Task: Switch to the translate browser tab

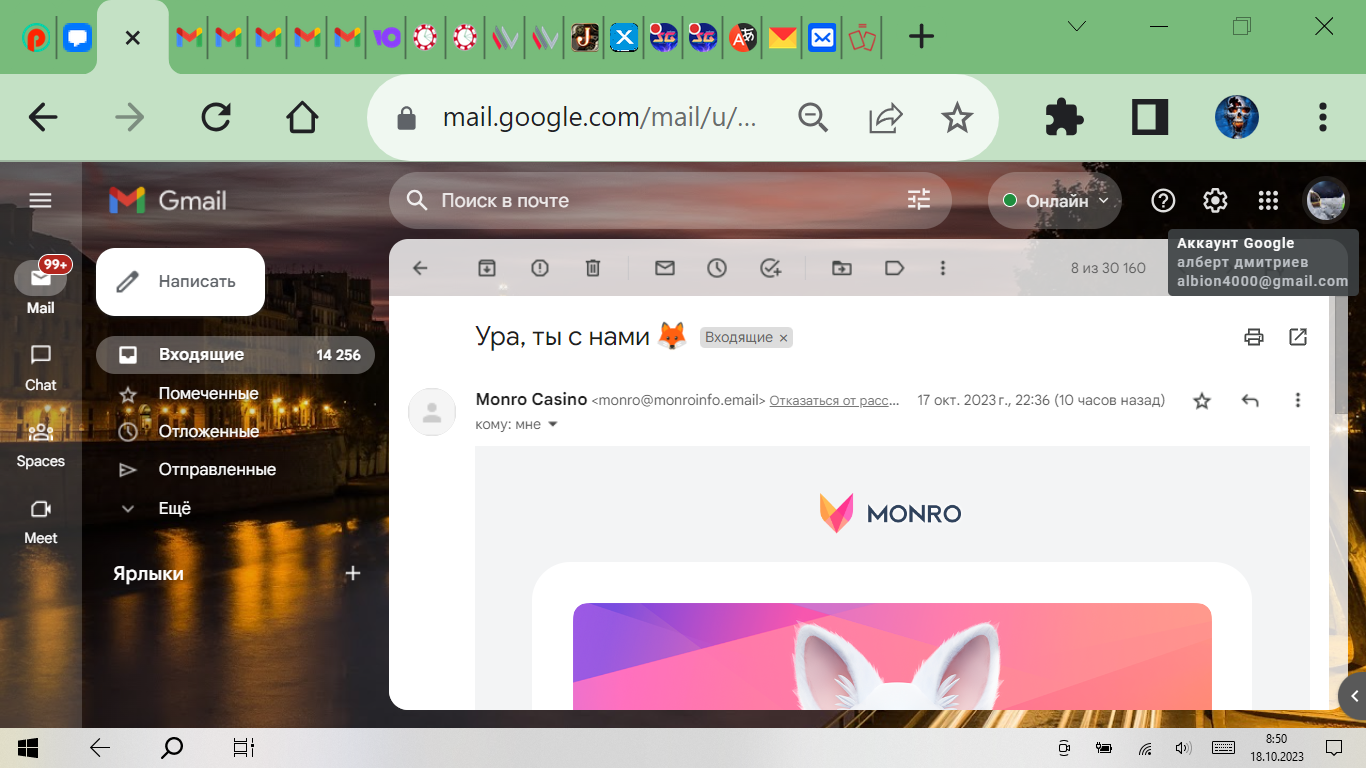Action: [x=742, y=38]
